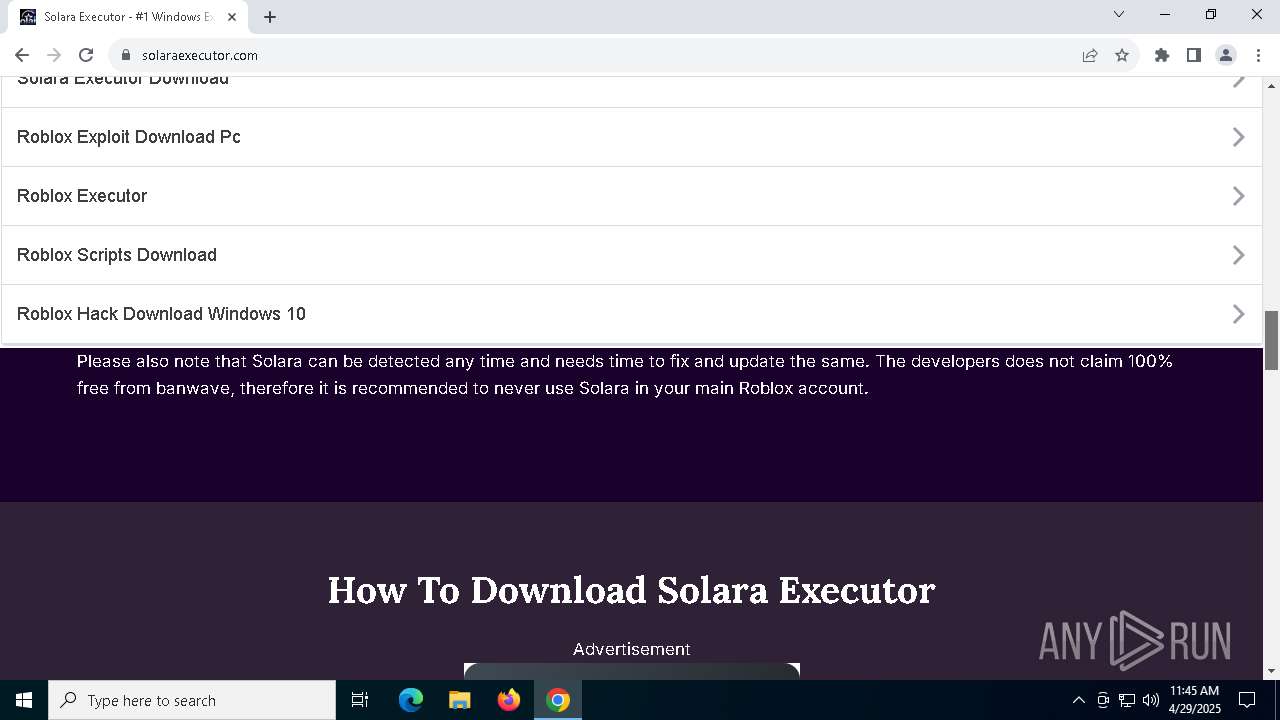Open the taskbar clock and date
This screenshot has width=1280, height=720.
click(1194, 700)
